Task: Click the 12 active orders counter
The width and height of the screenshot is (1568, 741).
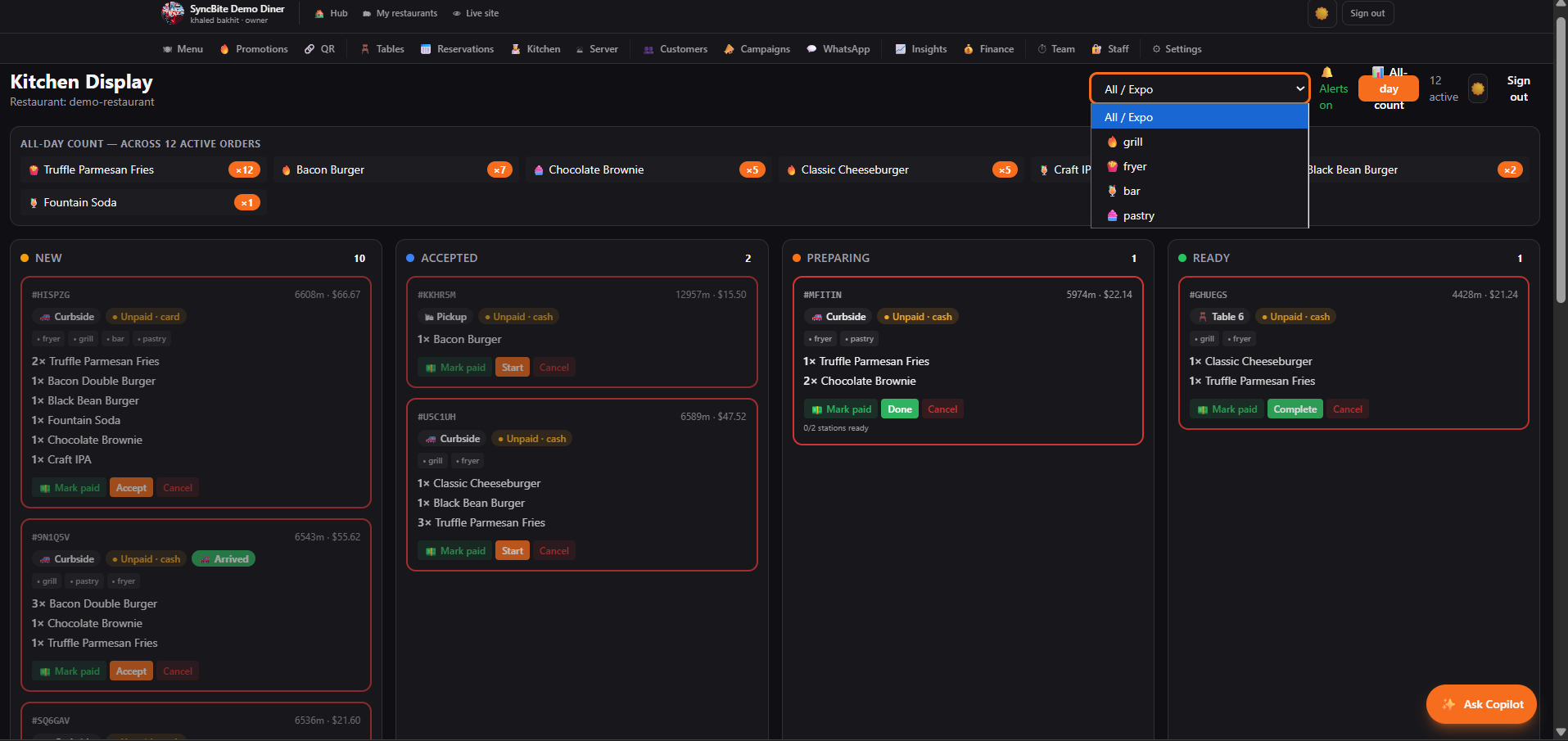Action: coord(1443,88)
